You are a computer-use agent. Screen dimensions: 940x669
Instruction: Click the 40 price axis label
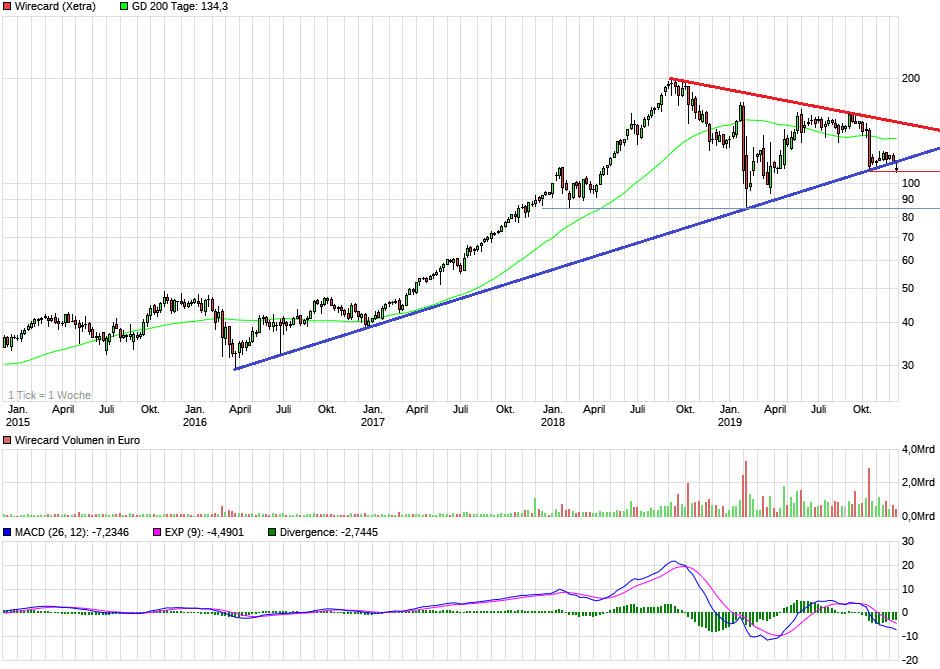[908, 323]
